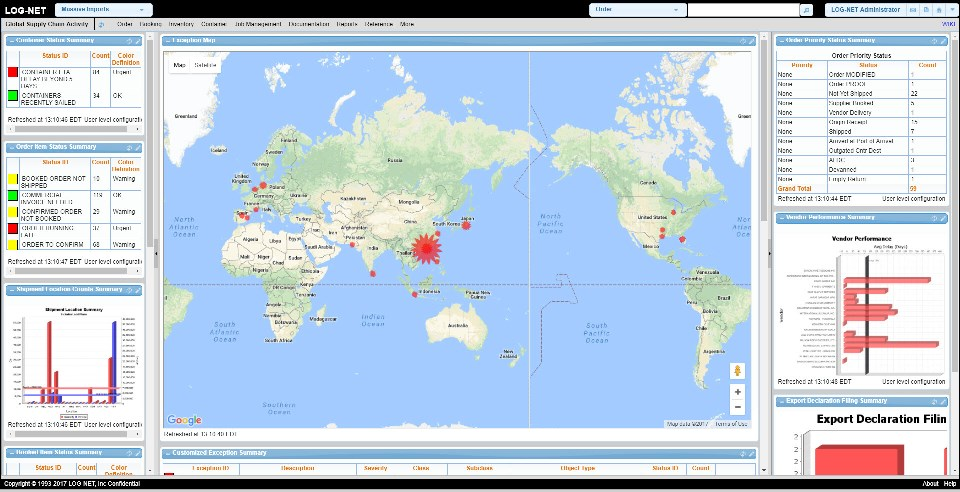Zoom in on the Exception Map
The height and width of the screenshot is (492, 960).
tap(738, 392)
